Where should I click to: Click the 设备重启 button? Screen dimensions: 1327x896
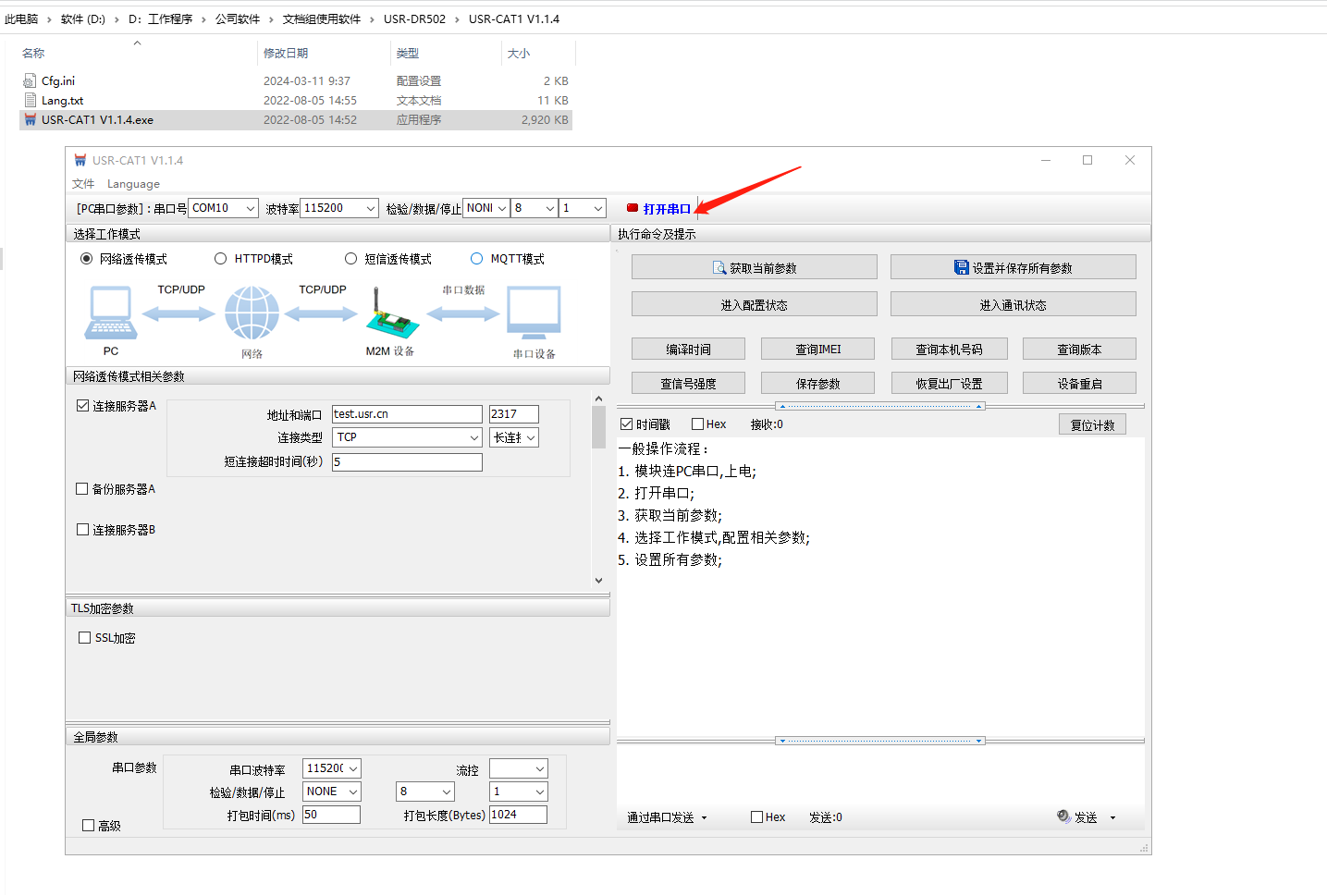point(1079,384)
